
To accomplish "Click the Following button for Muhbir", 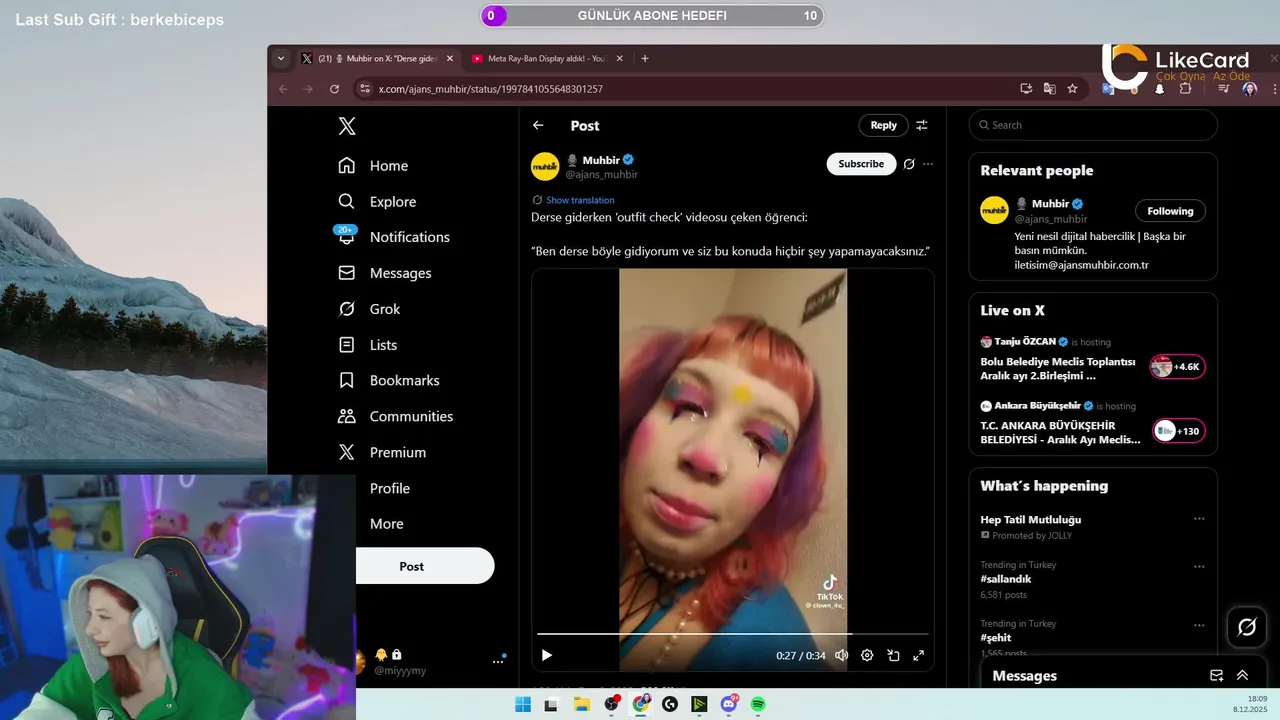I will click(x=1170, y=211).
